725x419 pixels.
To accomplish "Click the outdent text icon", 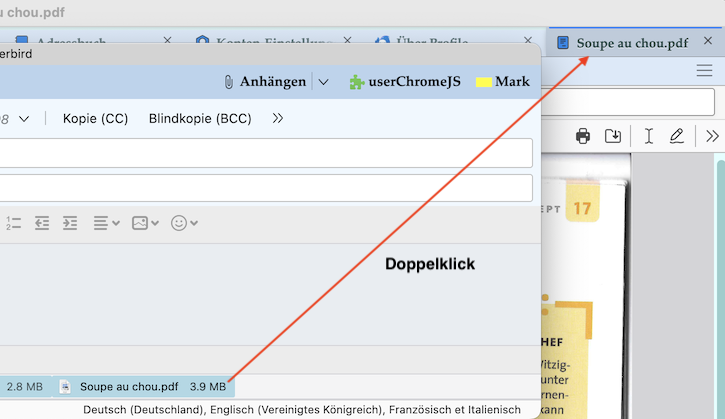I will (x=42, y=223).
